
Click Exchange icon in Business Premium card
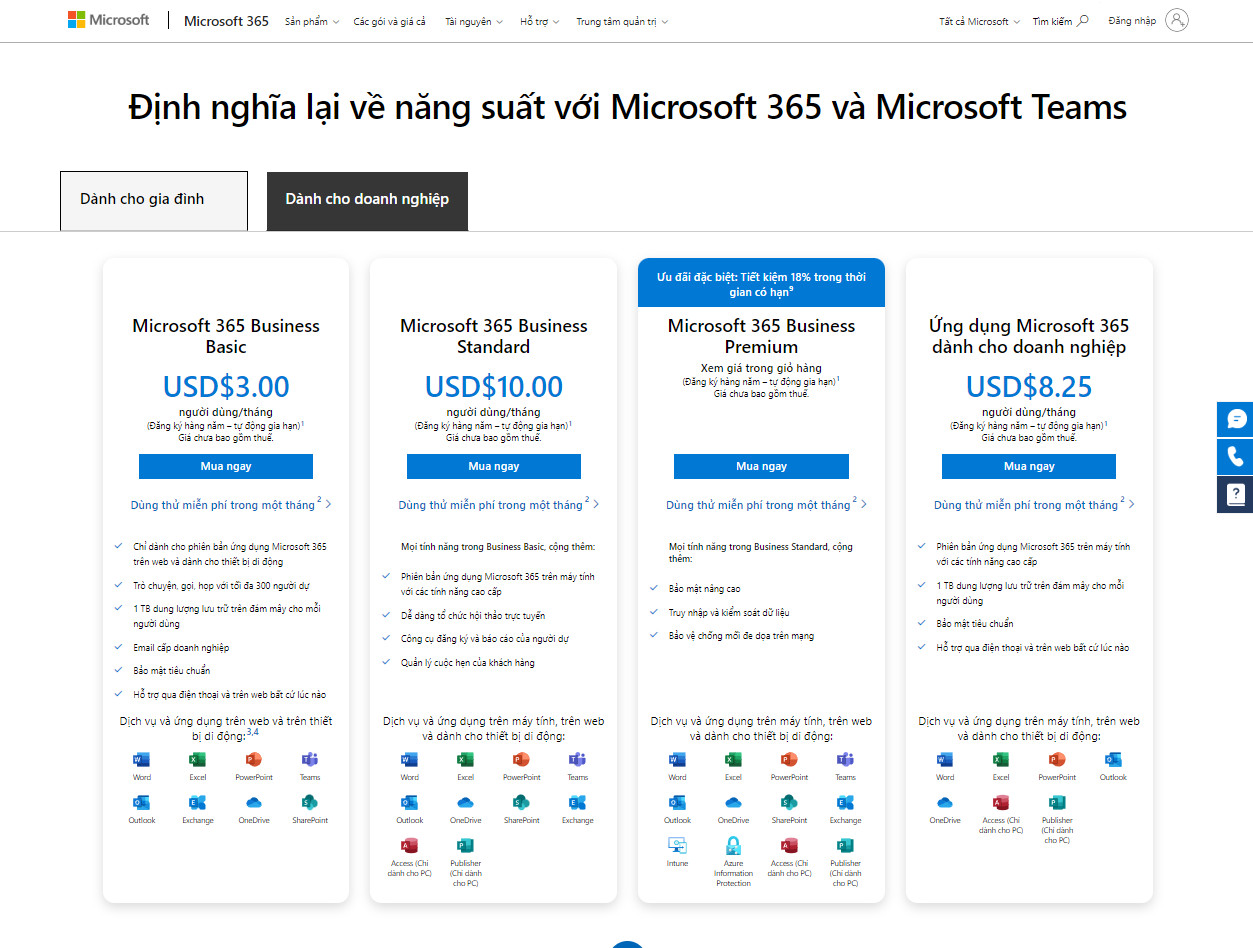pyautogui.click(x=845, y=803)
